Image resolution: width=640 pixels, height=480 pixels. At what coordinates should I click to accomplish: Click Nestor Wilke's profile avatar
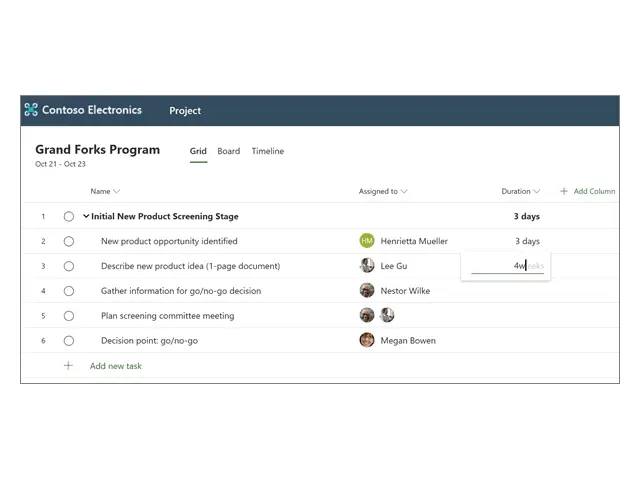(x=367, y=291)
